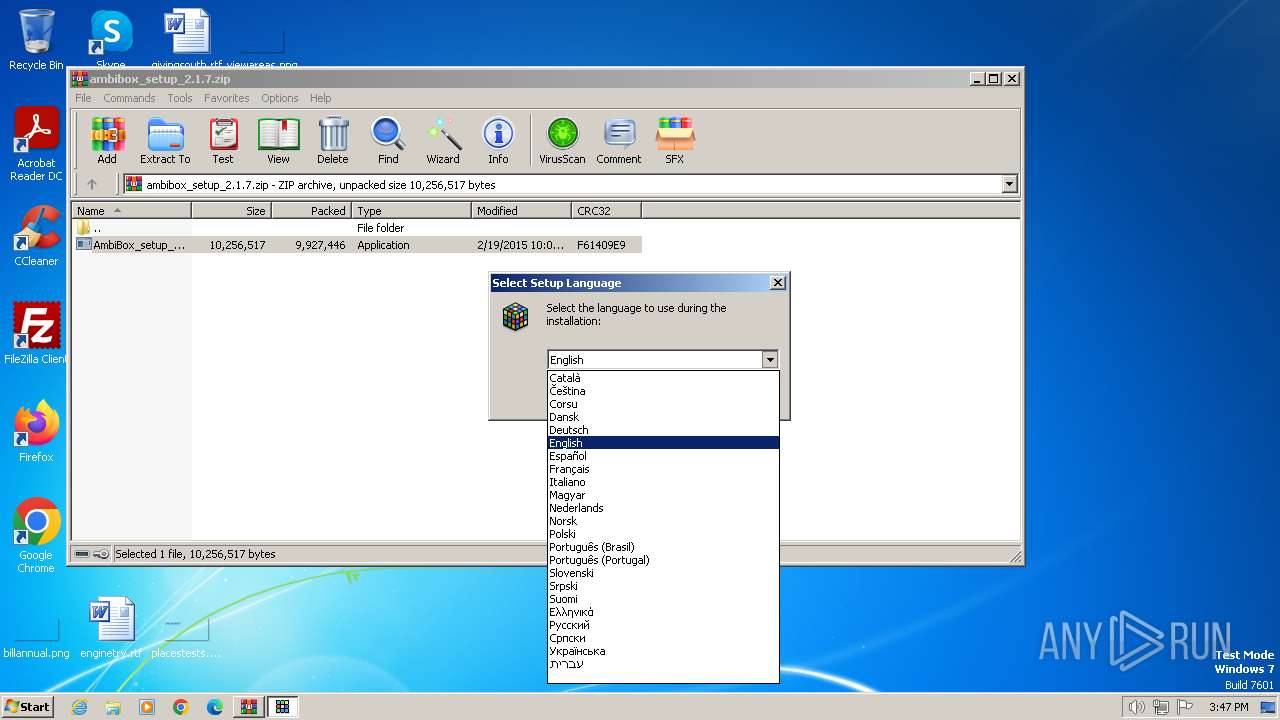The width and height of the screenshot is (1280, 720).
Task: Click the Windows Media Player taskbar icon
Action: point(147,707)
